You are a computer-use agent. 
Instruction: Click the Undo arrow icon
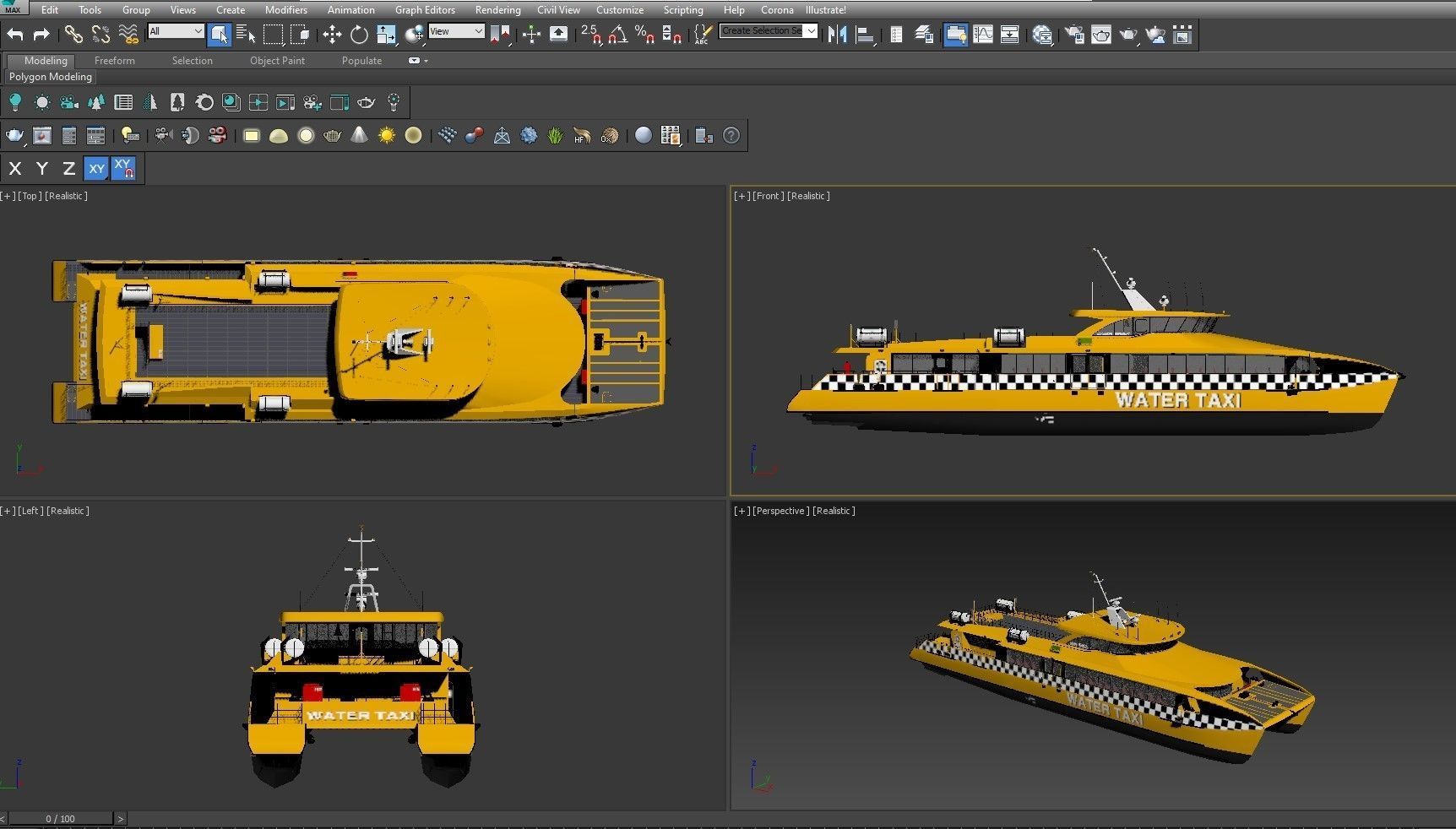[x=15, y=35]
